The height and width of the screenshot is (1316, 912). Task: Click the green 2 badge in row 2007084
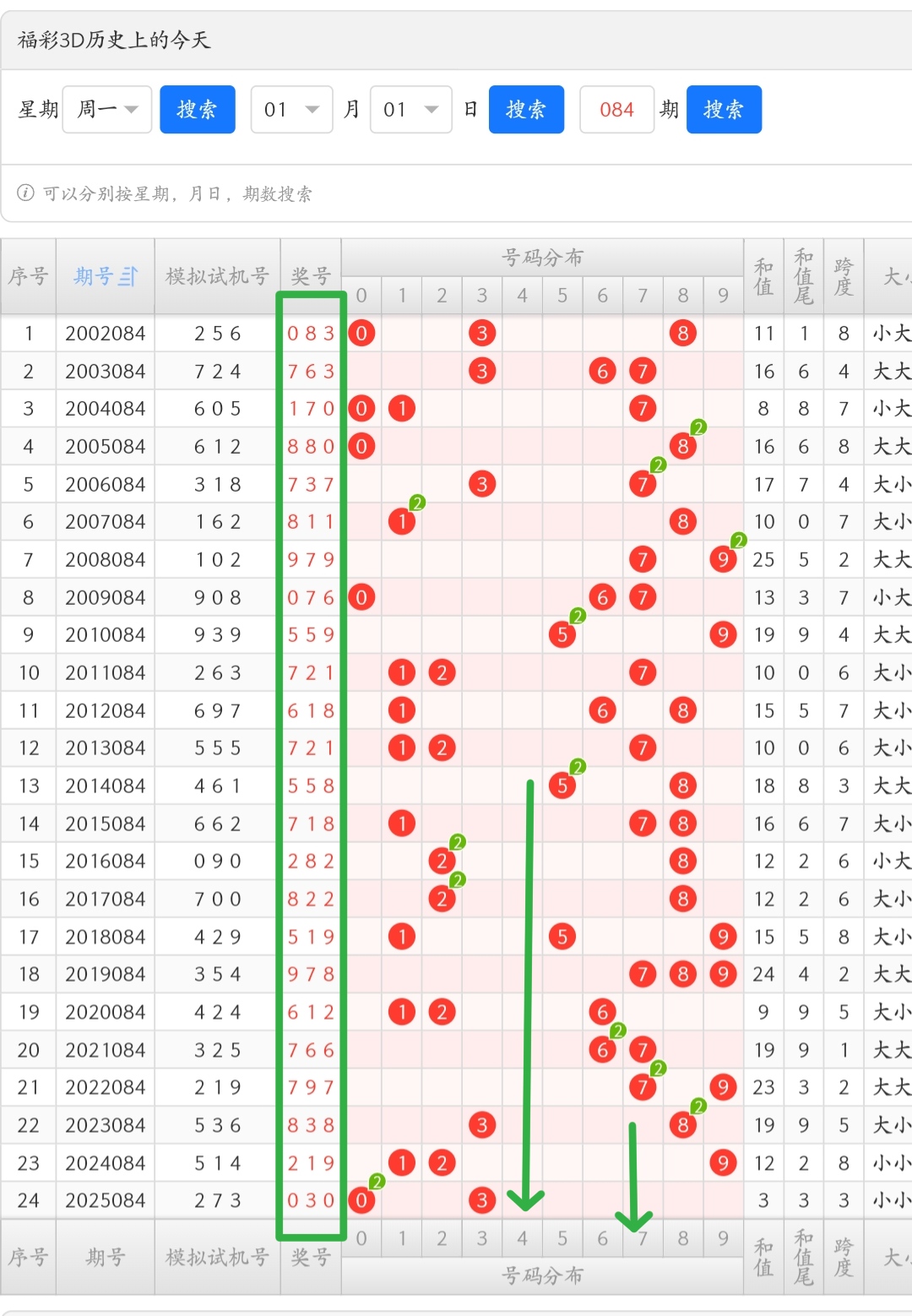pos(417,503)
